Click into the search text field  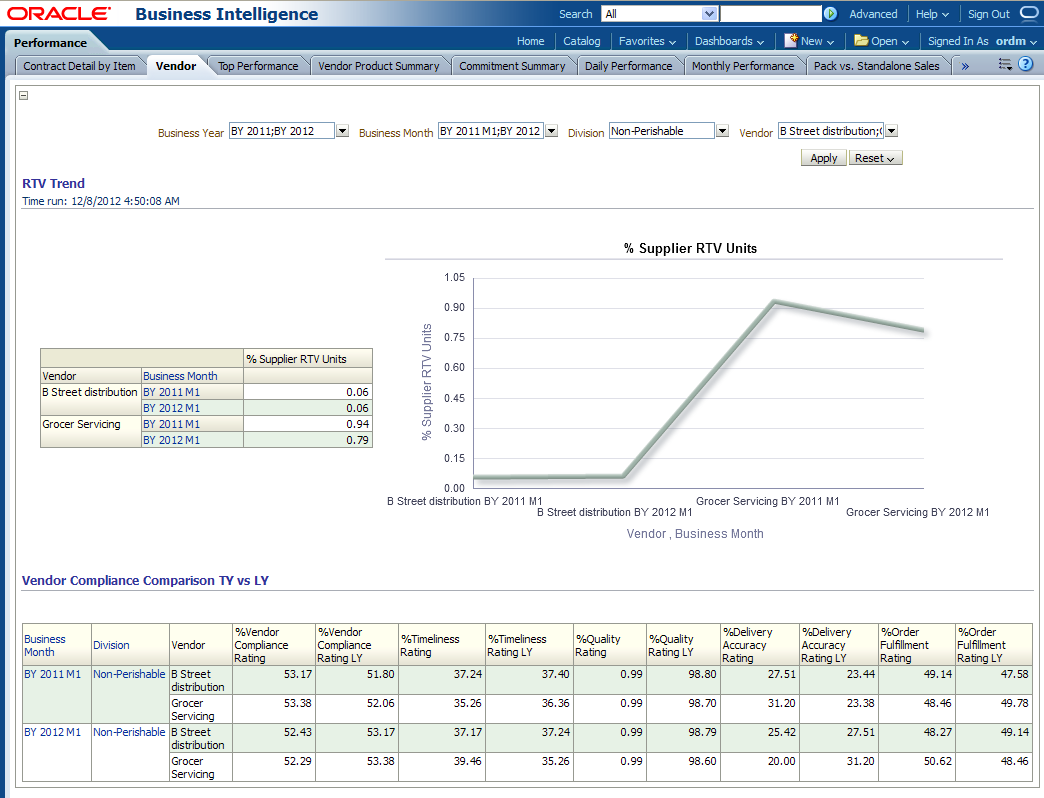click(770, 14)
